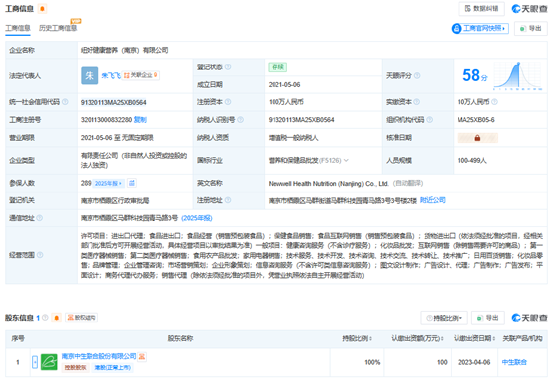Click the 增值税一般纳税人 value

(x=294, y=138)
